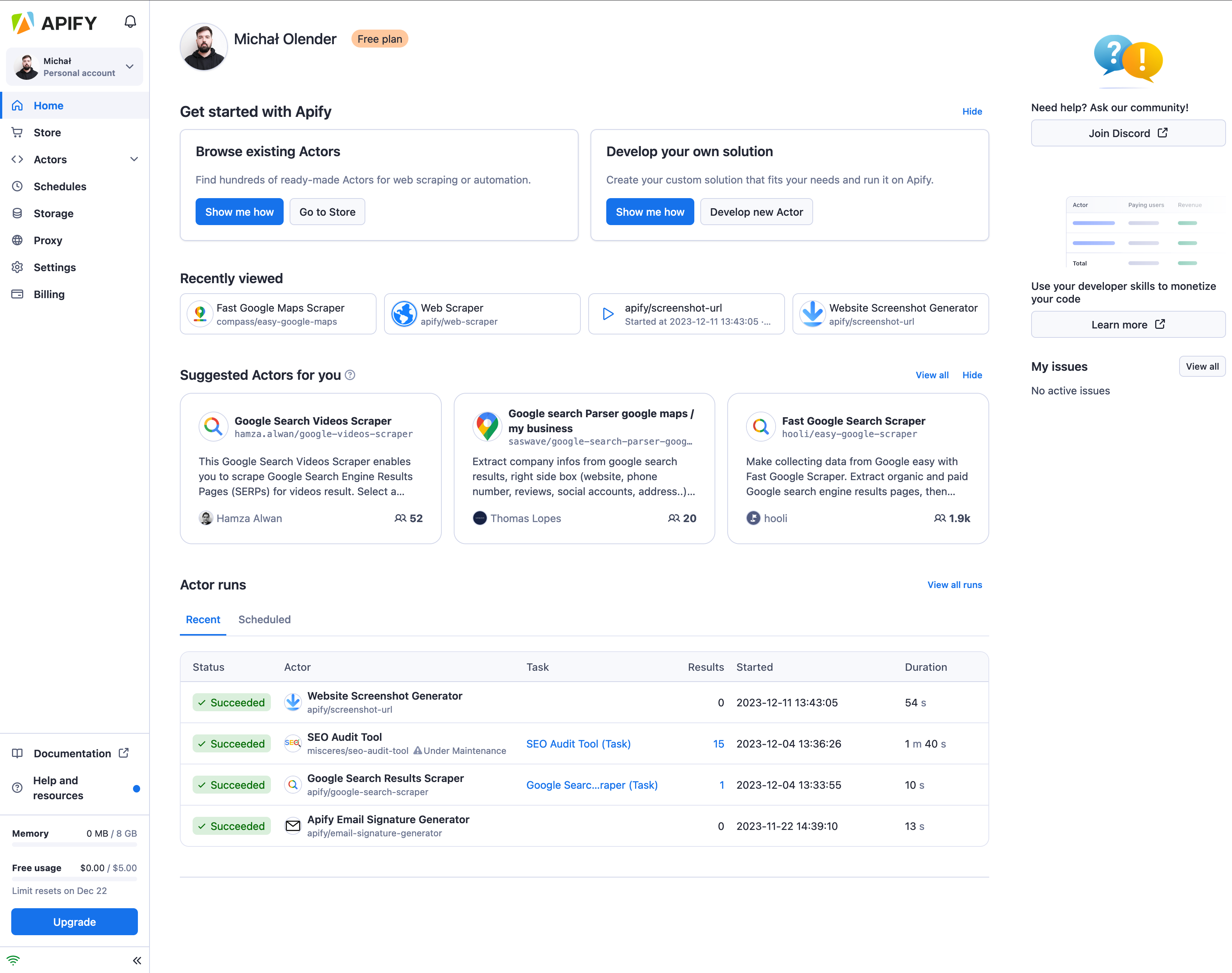The height and width of the screenshot is (973, 1232).
Task: Open SEO Audit Tool (Task) link
Action: 578,743
